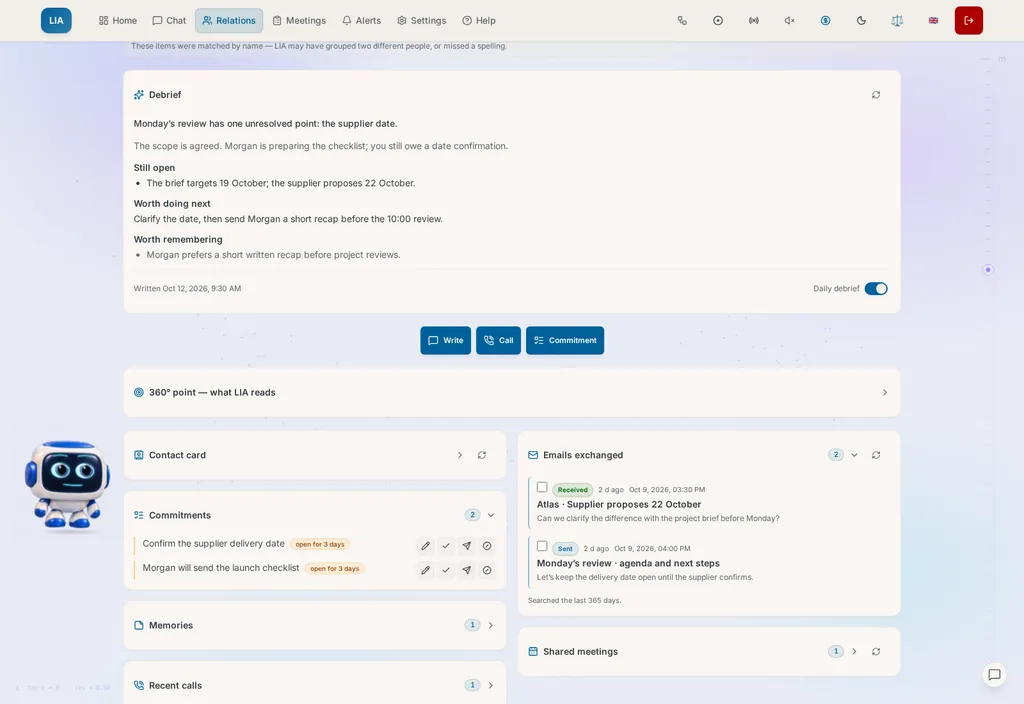Open the floating chat bubble icon
Viewport: 1024px width, 704px height.
tap(994, 675)
